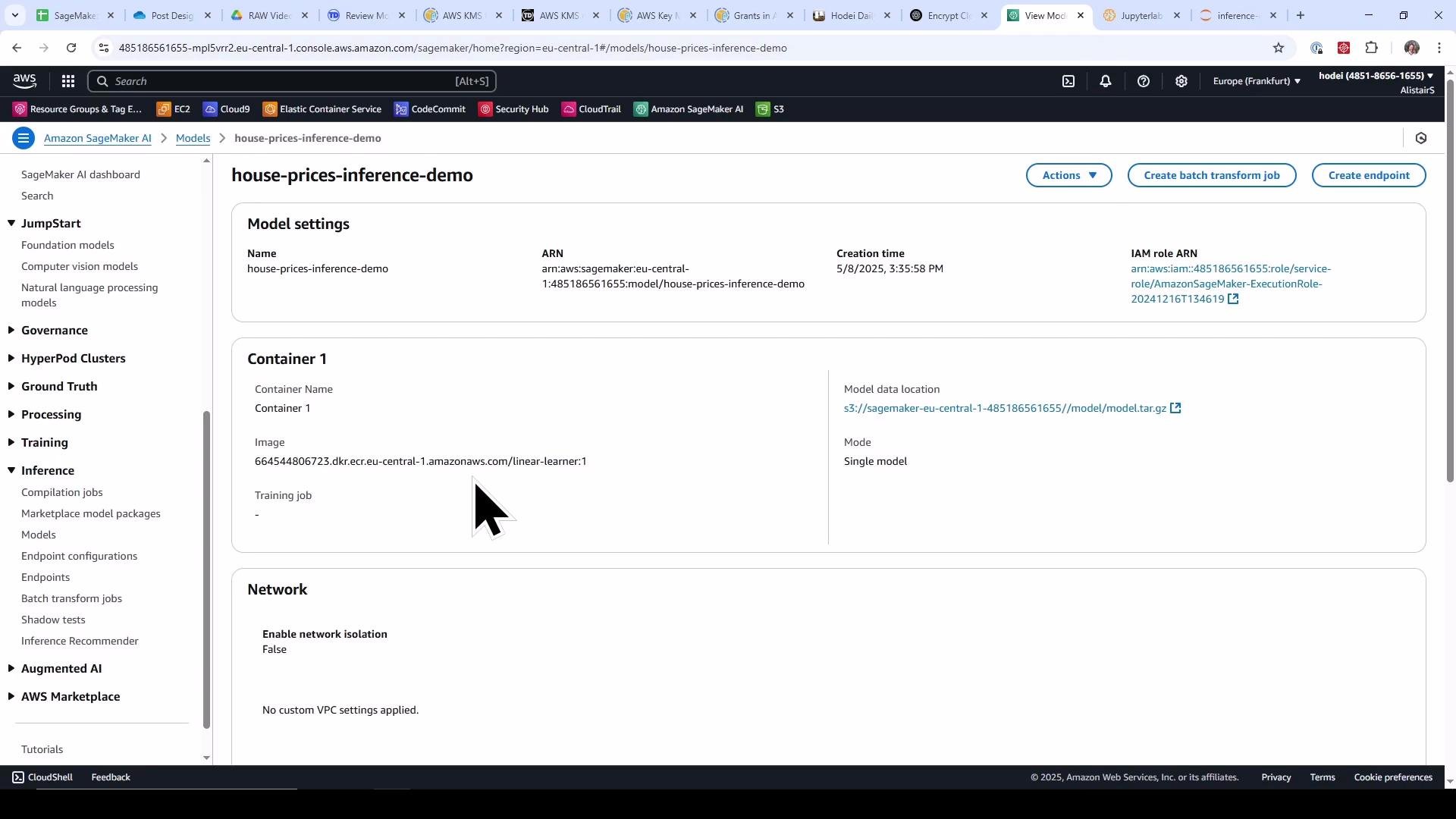
Task: Open the hodei account menu
Action: coord(1376,82)
